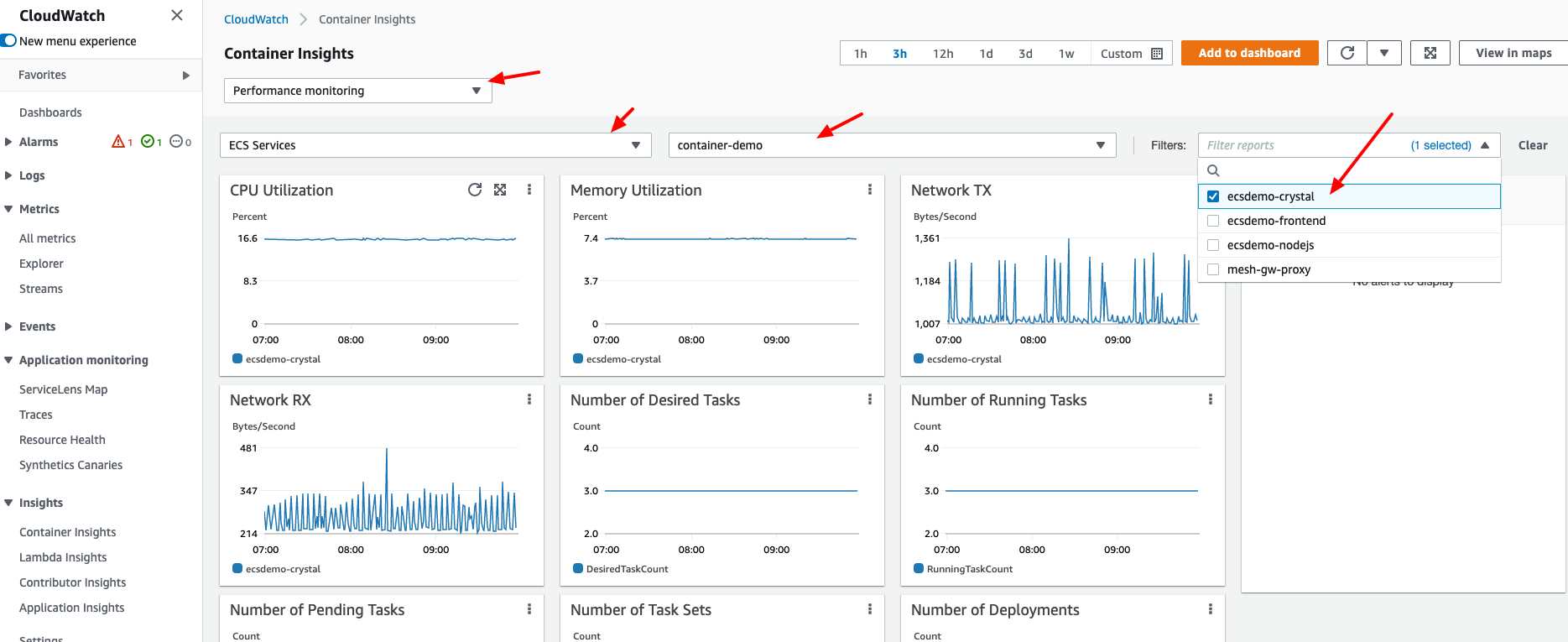Click the filter dropdown search field
Screen dimensions: 1568x642
coord(1349,170)
